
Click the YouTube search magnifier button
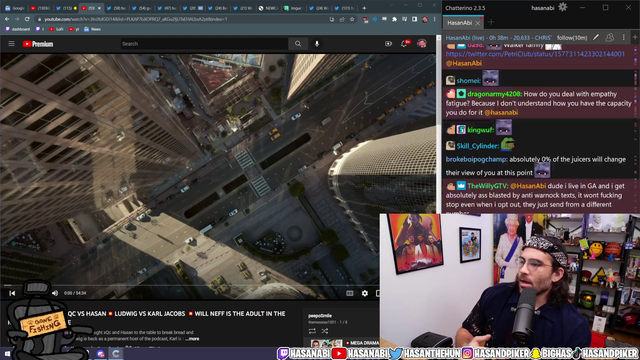tap(298, 44)
